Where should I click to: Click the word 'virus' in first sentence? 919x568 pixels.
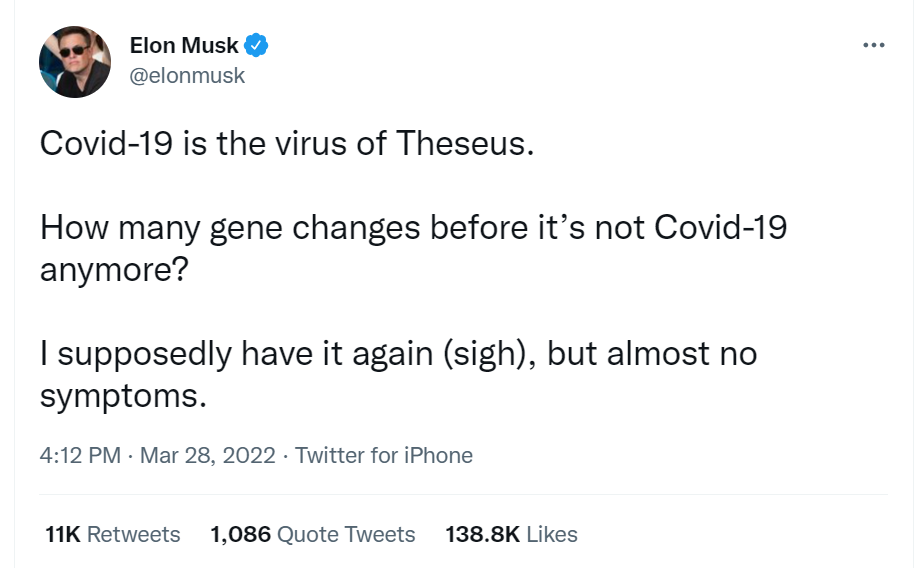tap(304, 144)
